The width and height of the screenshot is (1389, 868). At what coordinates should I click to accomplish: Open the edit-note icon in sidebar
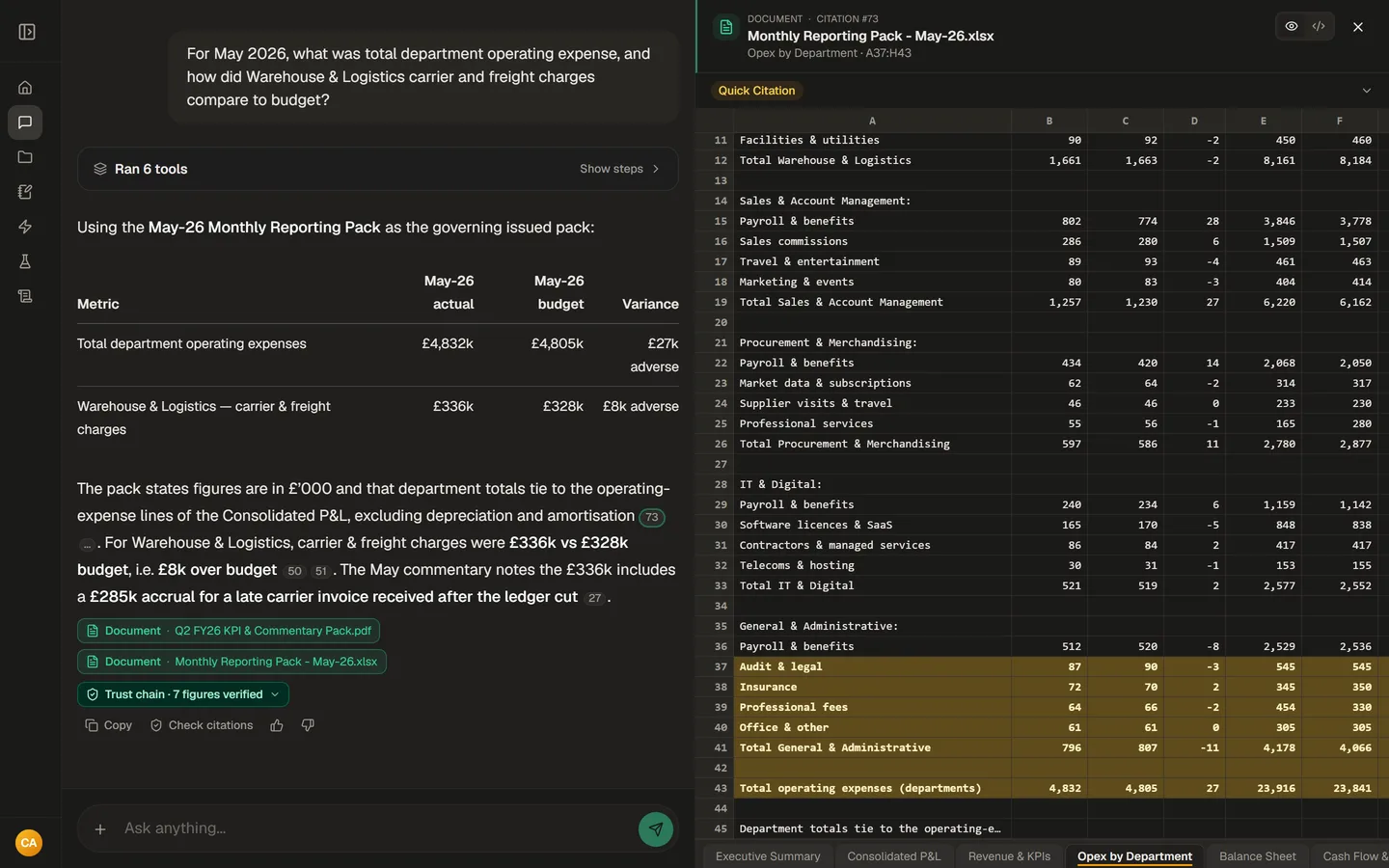tap(25, 192)
